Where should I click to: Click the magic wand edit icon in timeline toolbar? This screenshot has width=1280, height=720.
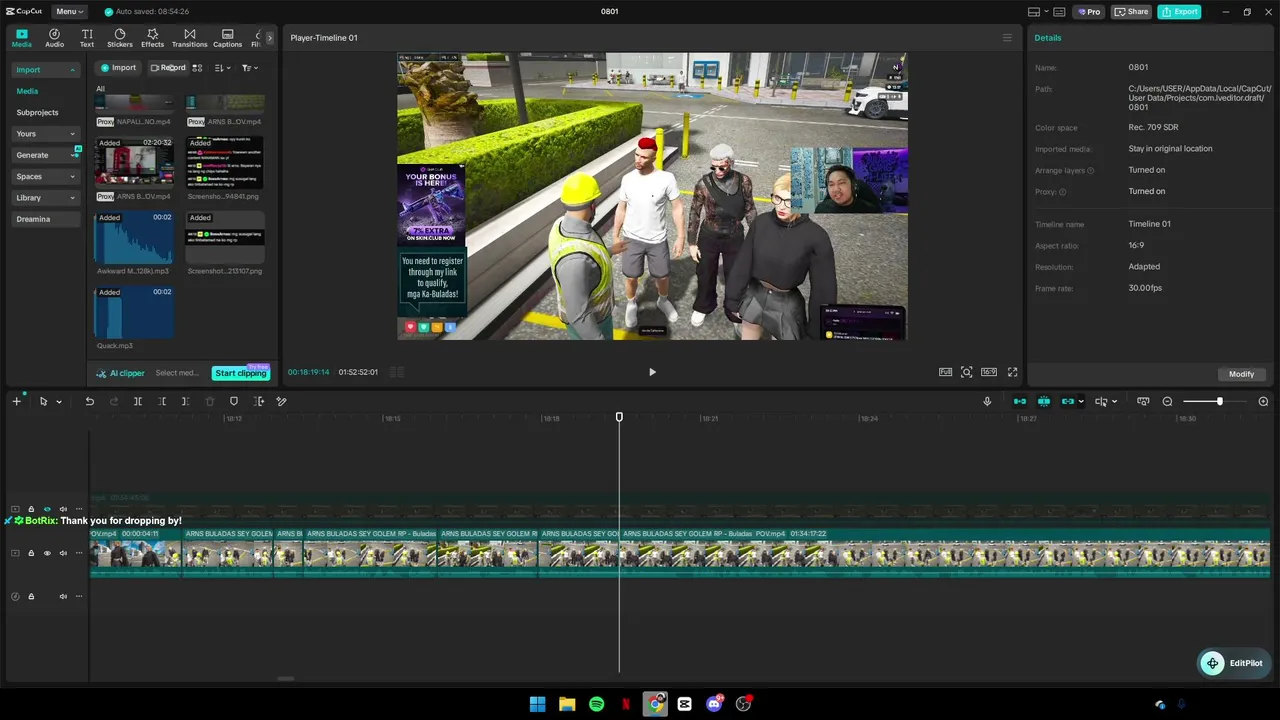tap(282, 401)
